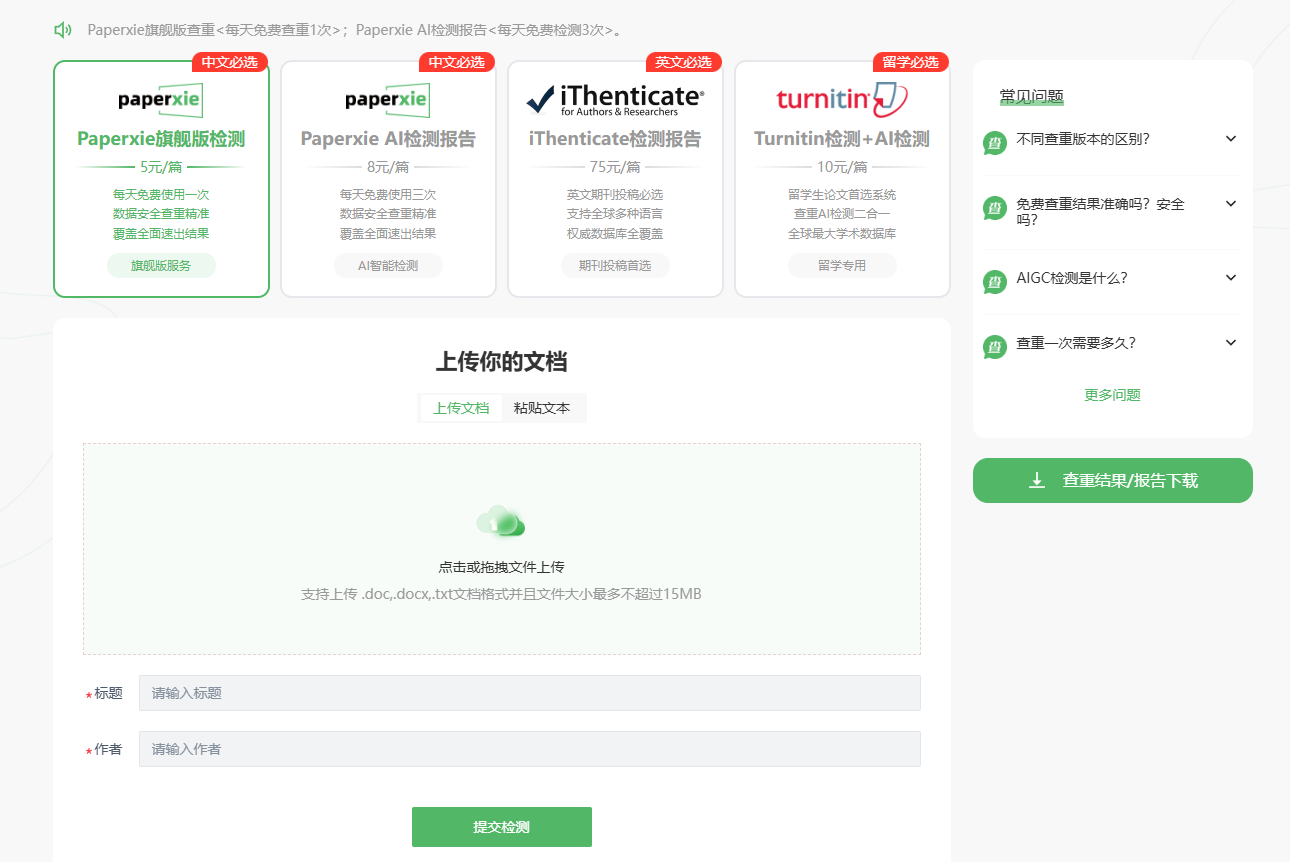
Task: Select the Turnitin检测+AI检测 title
Action: (x=842, y=139)
